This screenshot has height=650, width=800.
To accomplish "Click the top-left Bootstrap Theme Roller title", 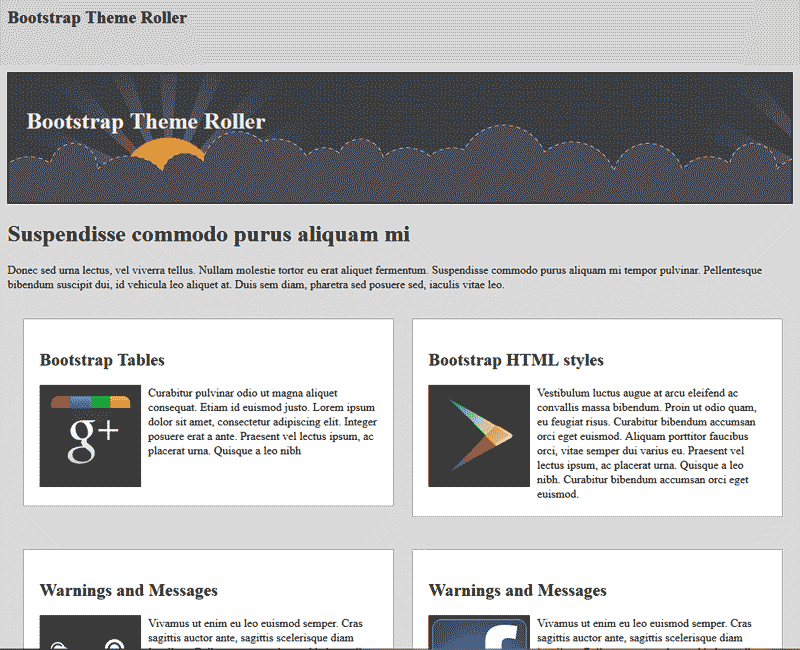I will (x=97, y=18).
